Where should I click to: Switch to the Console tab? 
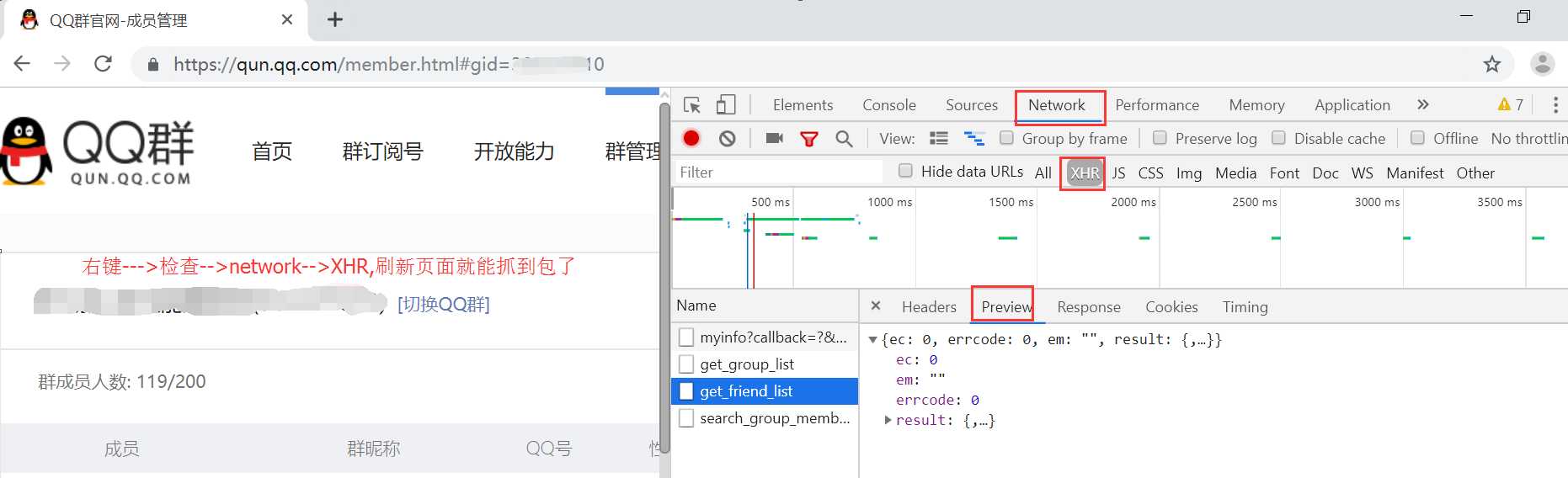coord(888,105)
